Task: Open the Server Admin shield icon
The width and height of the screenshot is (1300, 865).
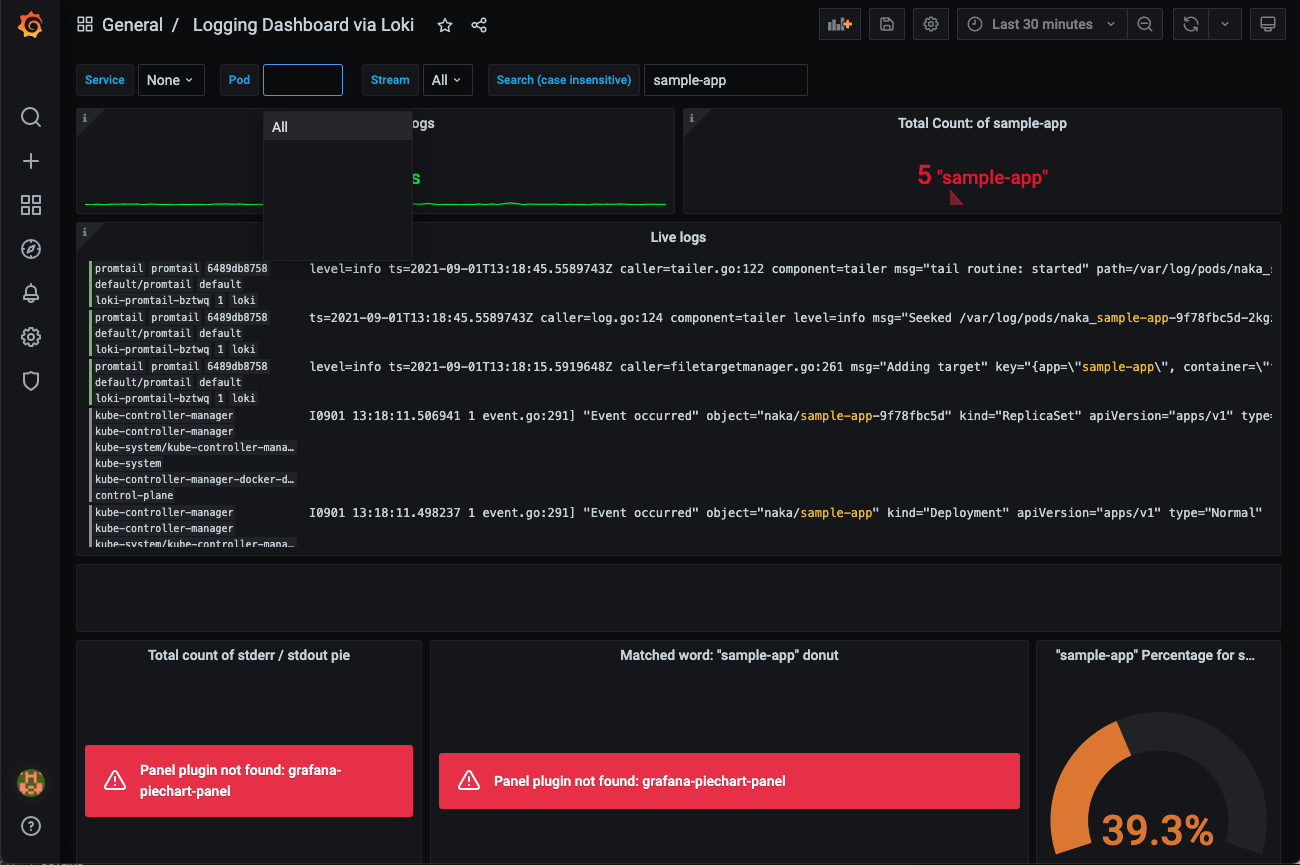Action: pos(31,381)
